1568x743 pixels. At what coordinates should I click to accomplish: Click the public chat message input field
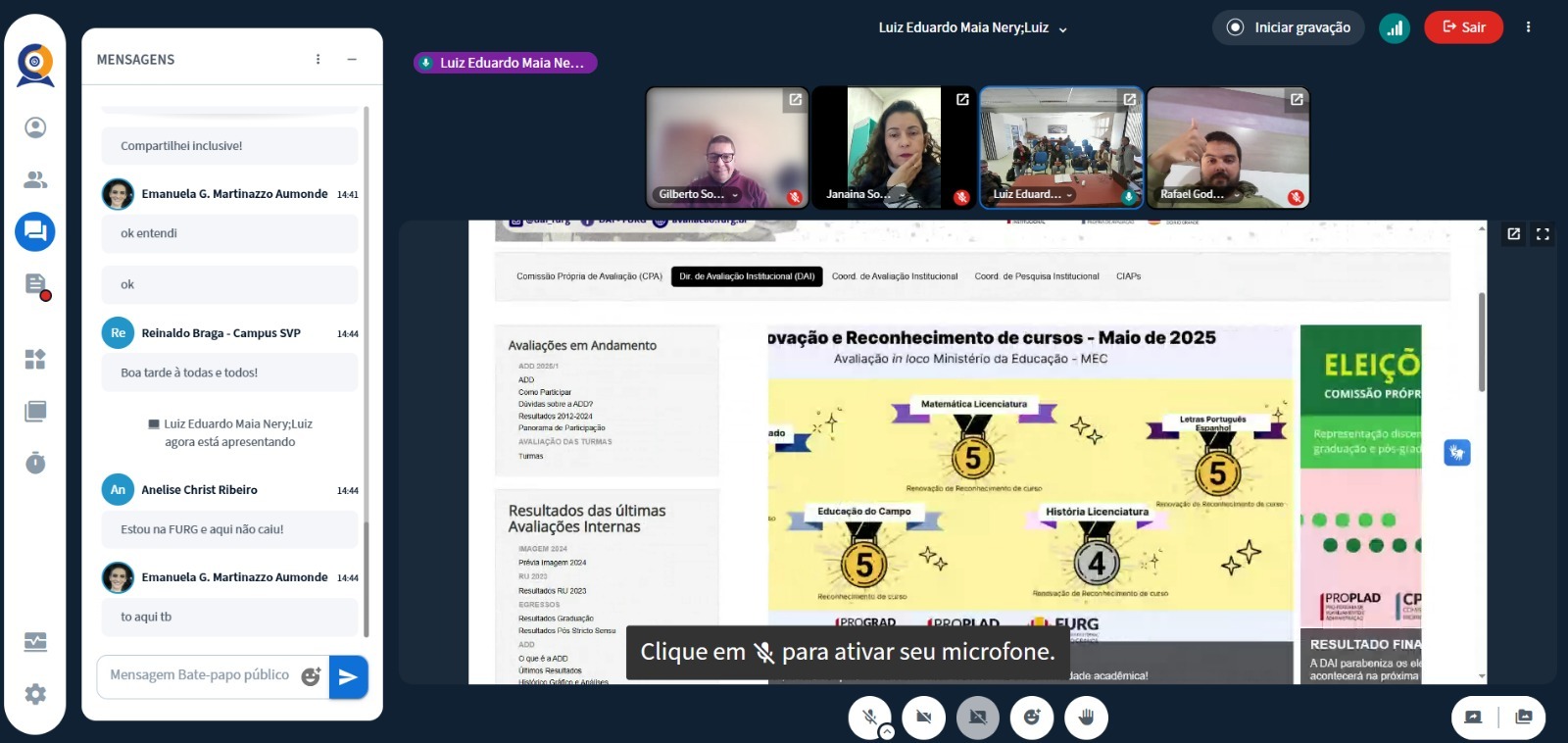(201, 675)
